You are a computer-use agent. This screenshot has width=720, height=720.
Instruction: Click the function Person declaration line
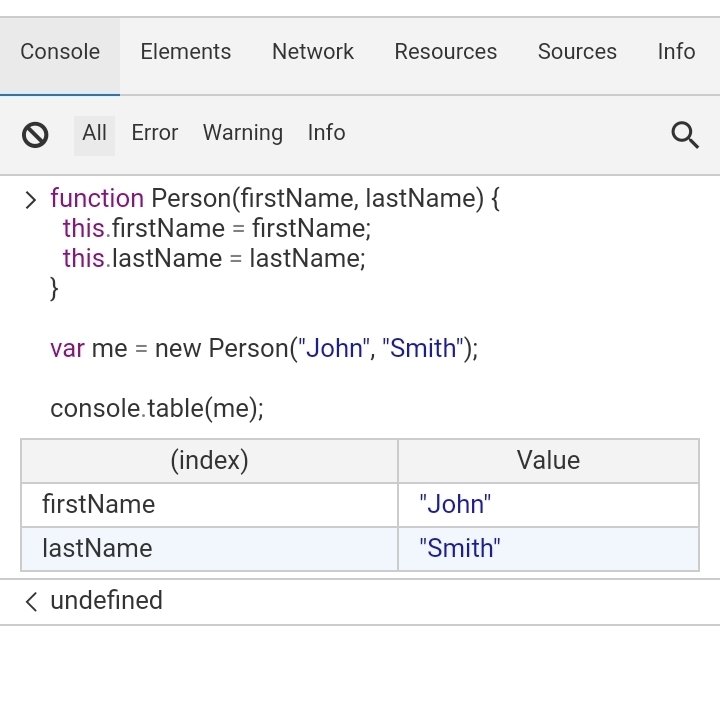click(275, 199)
